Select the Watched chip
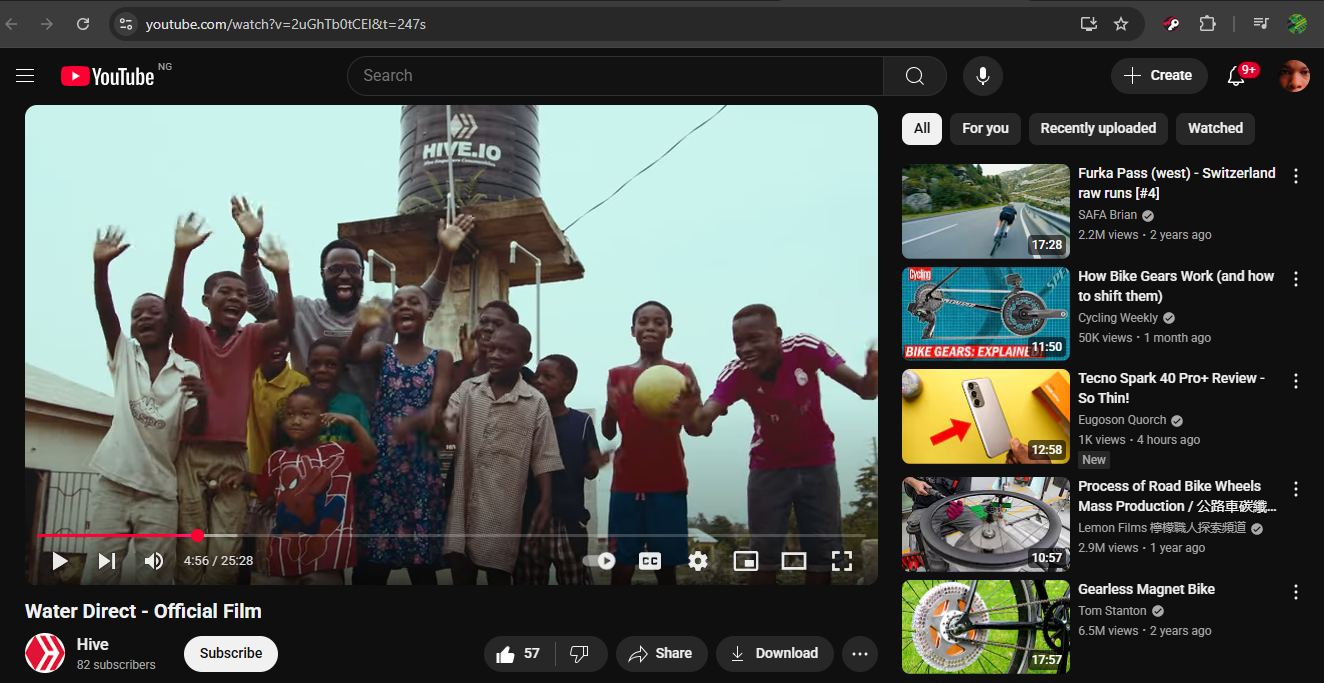This screenshot has width=1324, height=683. [1215, 129]
